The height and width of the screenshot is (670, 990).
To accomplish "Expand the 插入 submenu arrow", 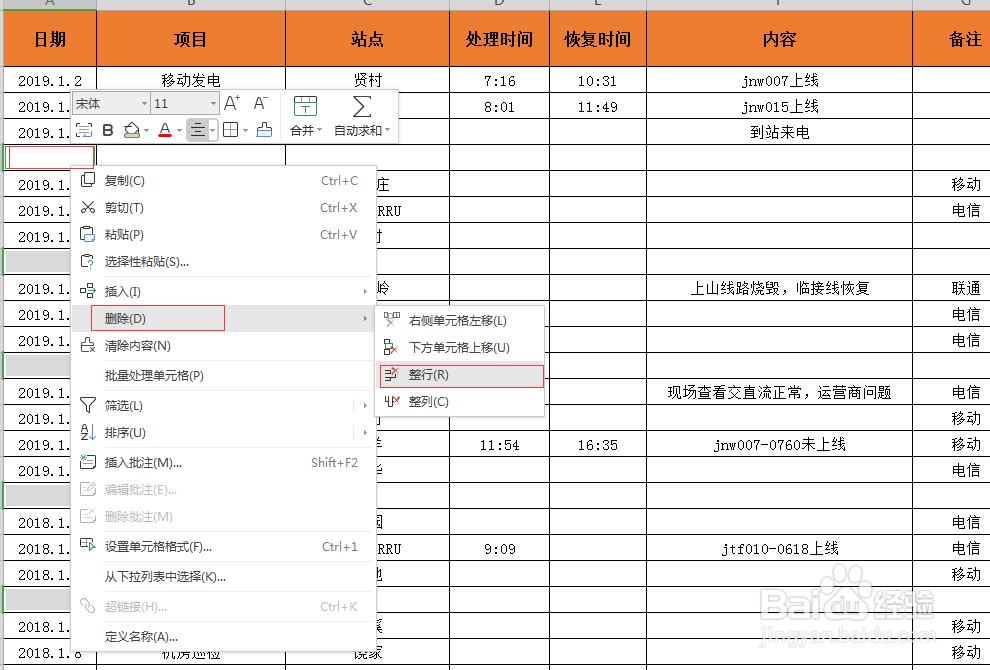I will (x=365, y=291).
